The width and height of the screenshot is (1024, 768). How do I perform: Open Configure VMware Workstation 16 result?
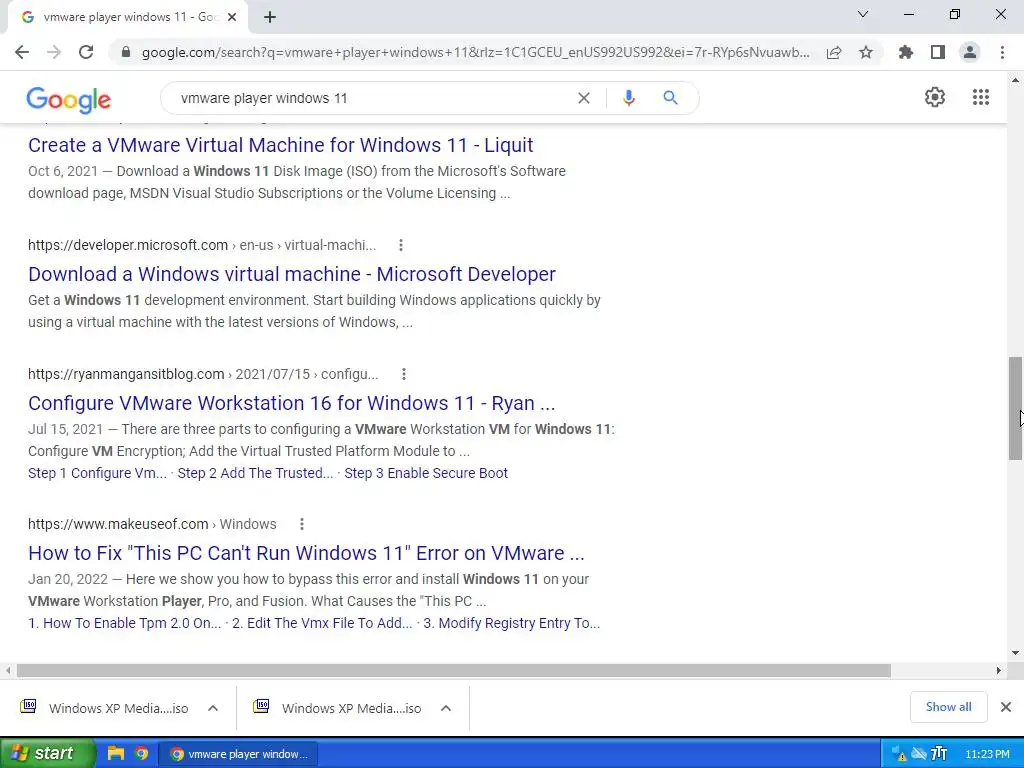point(292,403)
